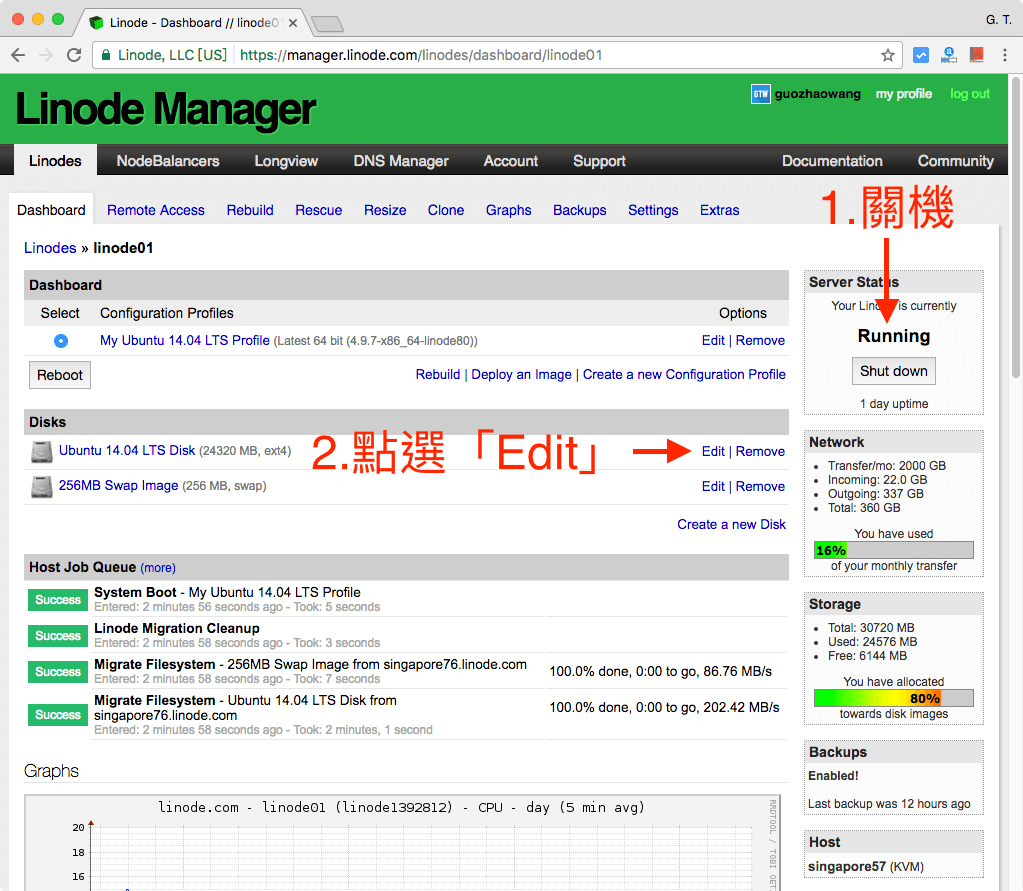Click the Shut down button
The image size is (1023, 891).
(893, 370)
